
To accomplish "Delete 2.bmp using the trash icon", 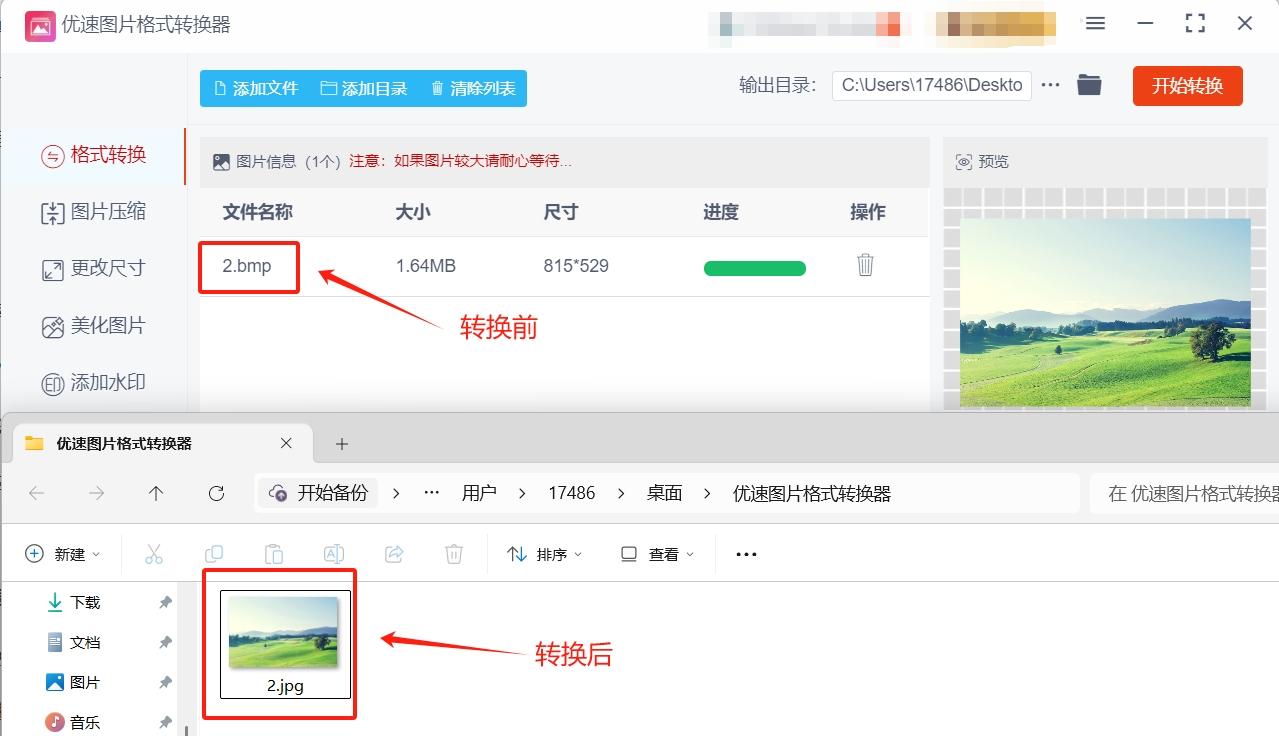I will (864, 266).
